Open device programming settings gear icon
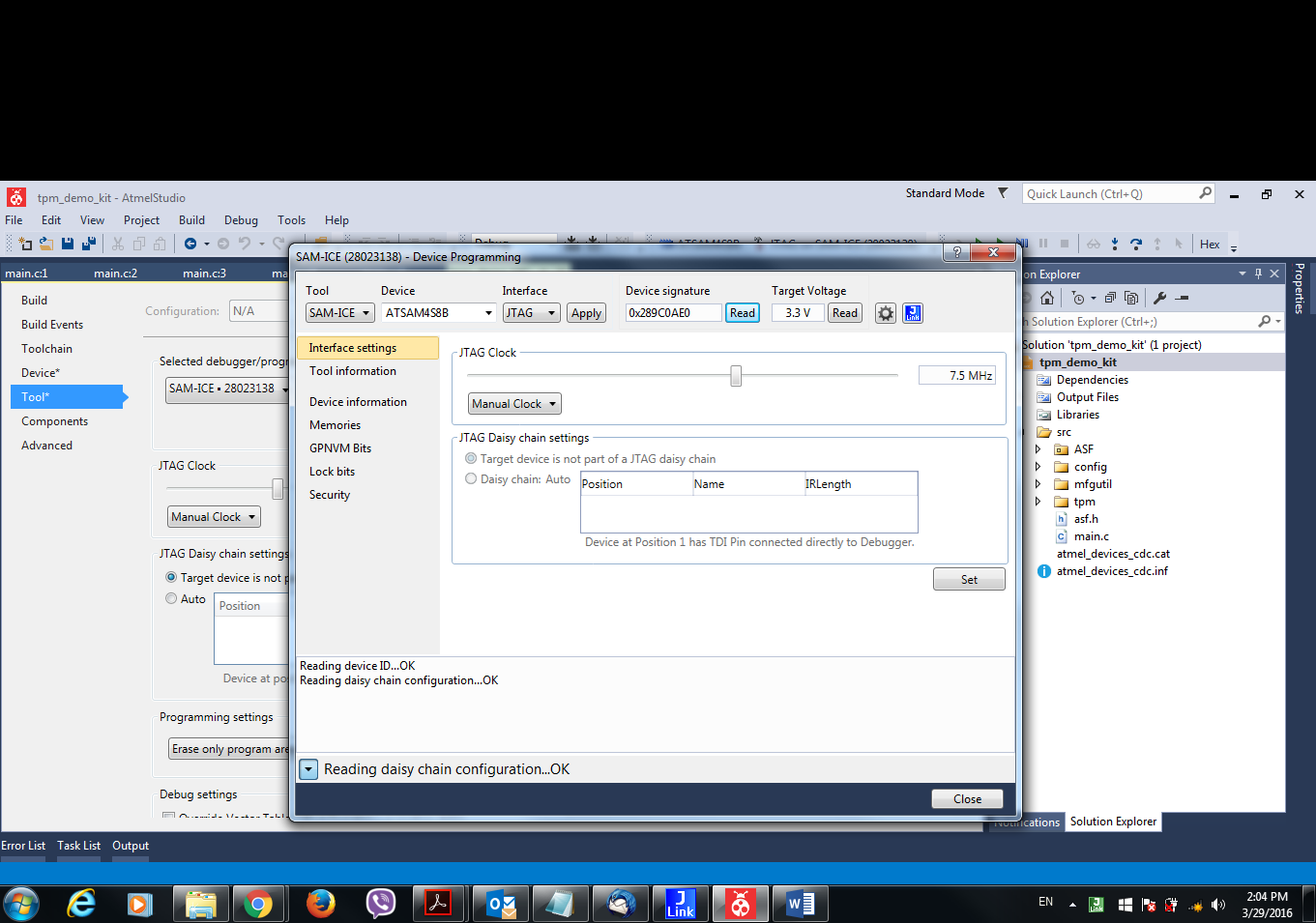This screenshot has height=923, width=1316. [x=886, y=313]
